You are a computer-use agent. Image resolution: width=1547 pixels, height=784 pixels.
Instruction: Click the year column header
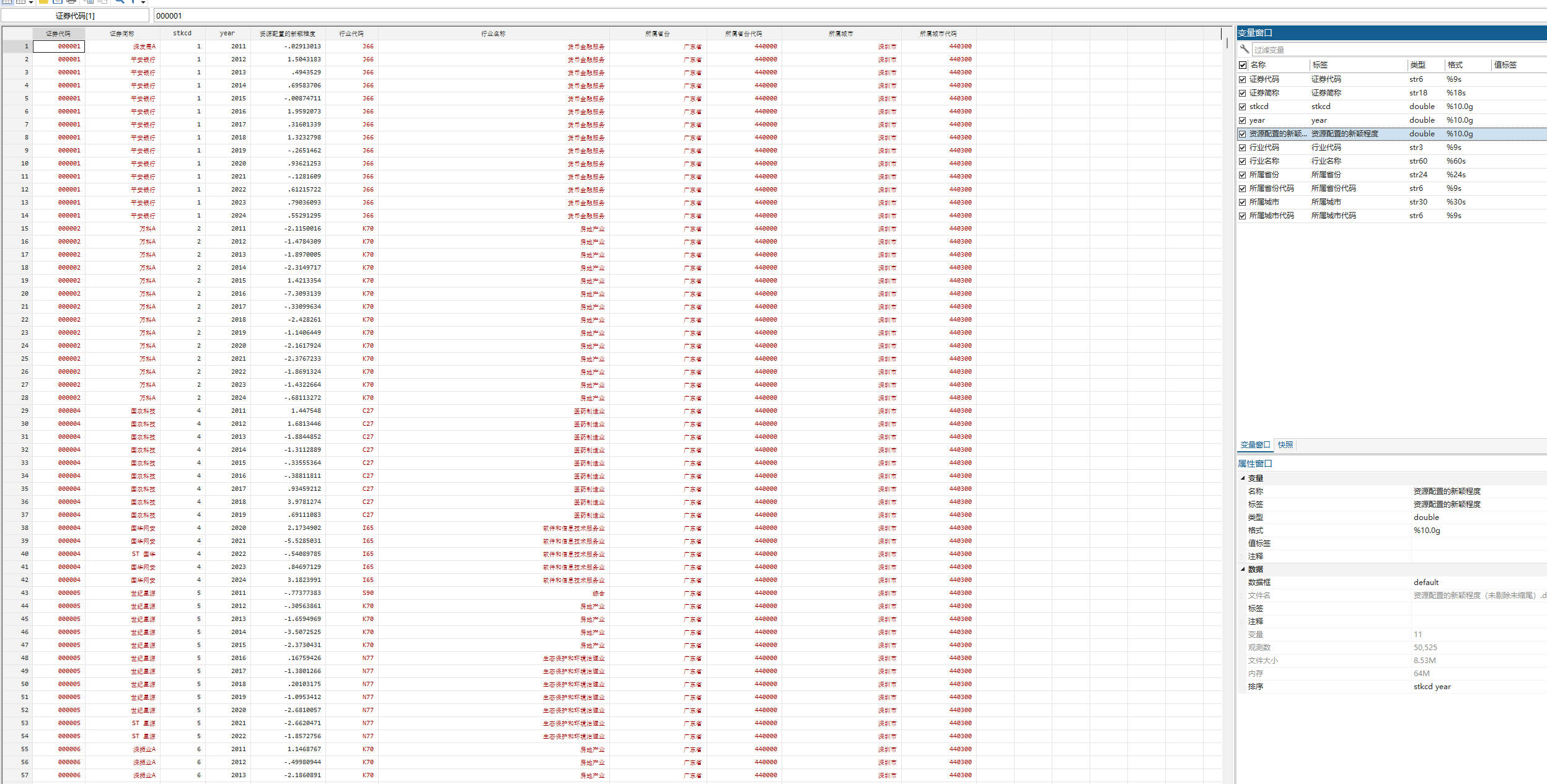[227, 33]
